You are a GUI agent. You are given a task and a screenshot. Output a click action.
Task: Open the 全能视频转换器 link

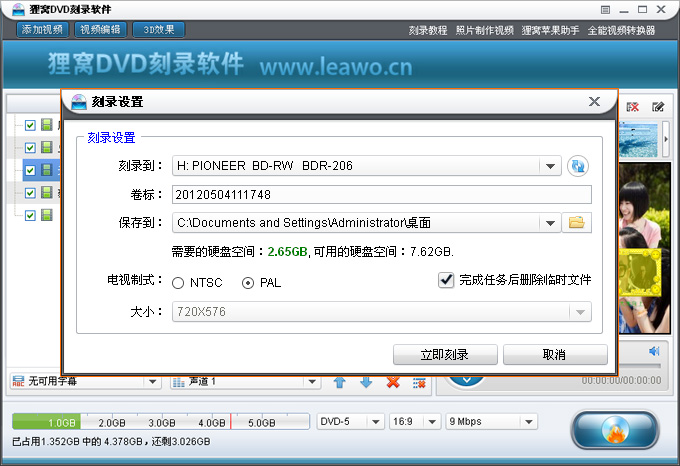point(621,30)
